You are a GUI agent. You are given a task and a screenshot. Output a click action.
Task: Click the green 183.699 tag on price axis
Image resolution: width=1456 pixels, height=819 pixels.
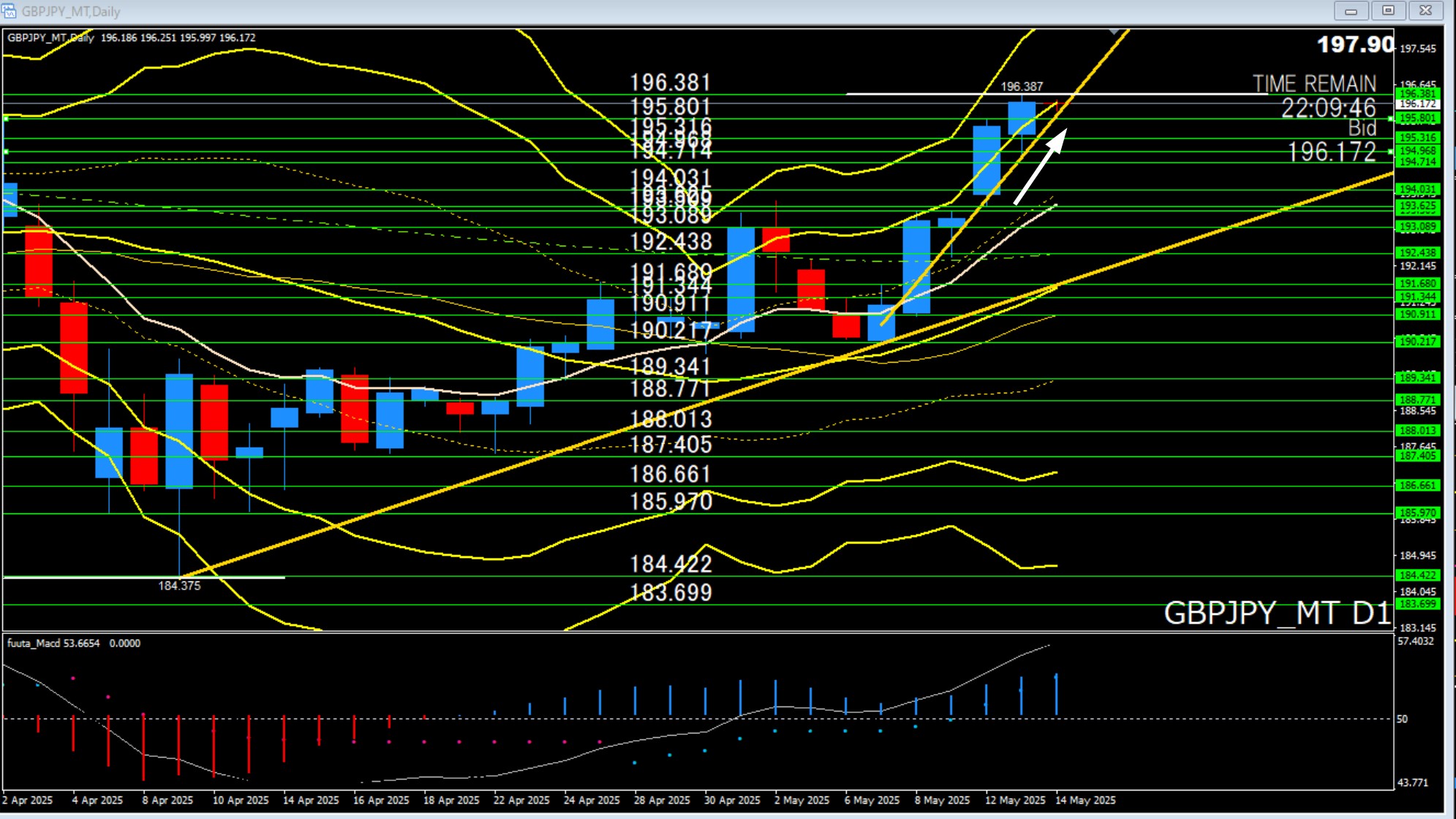1418,604
